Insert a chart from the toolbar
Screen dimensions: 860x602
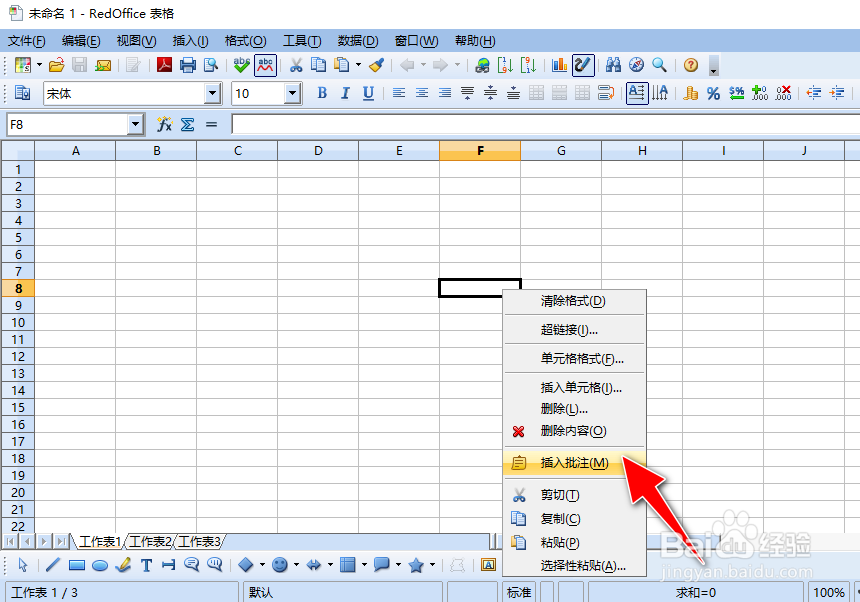pos(558,65)
